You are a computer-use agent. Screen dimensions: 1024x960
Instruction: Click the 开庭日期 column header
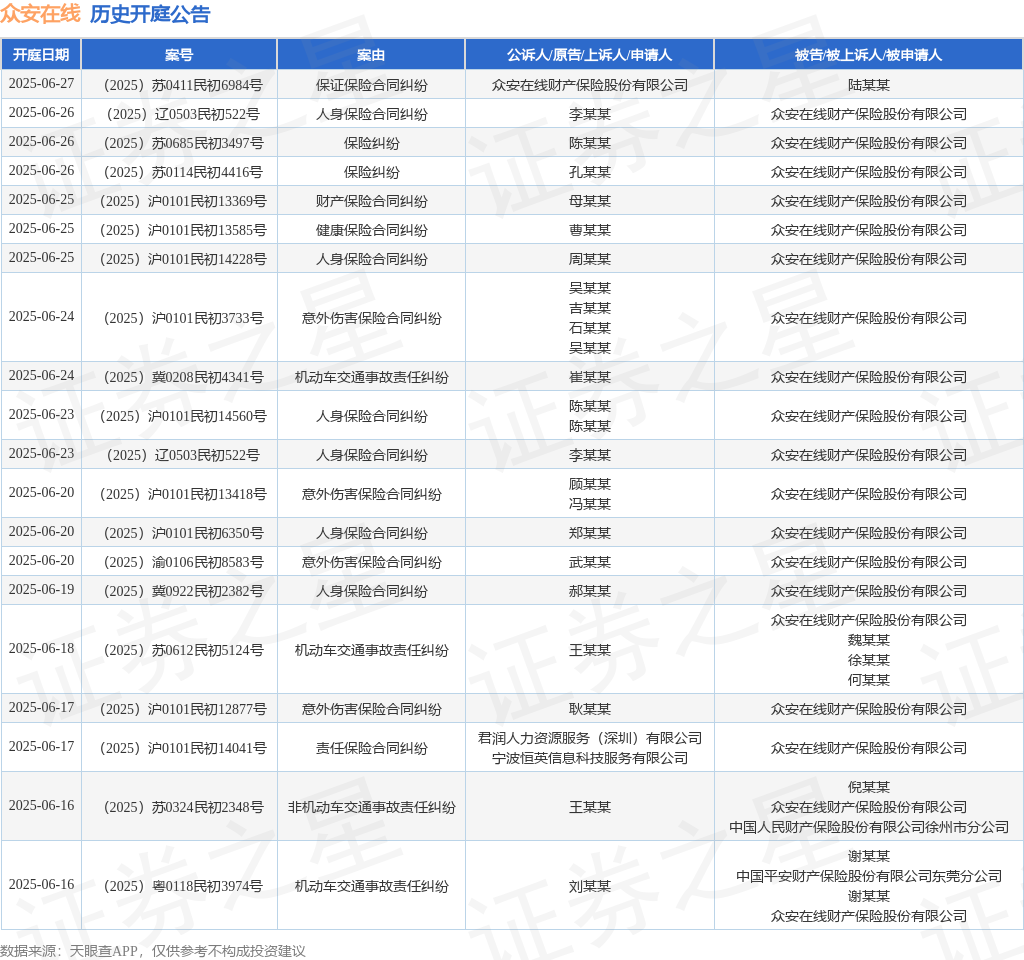coord(41,55)
